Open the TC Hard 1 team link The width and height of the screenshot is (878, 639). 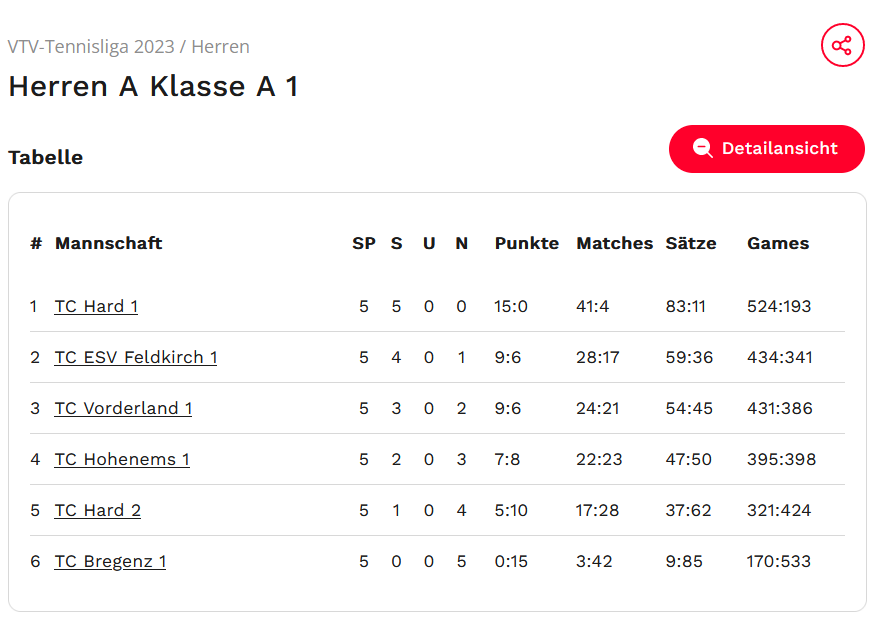[x=96, y=306]
